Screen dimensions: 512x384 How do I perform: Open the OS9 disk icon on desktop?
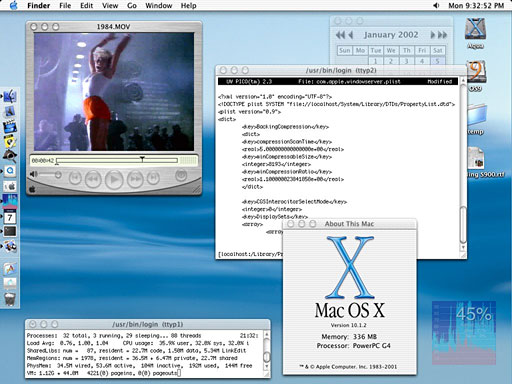(476, 72)
